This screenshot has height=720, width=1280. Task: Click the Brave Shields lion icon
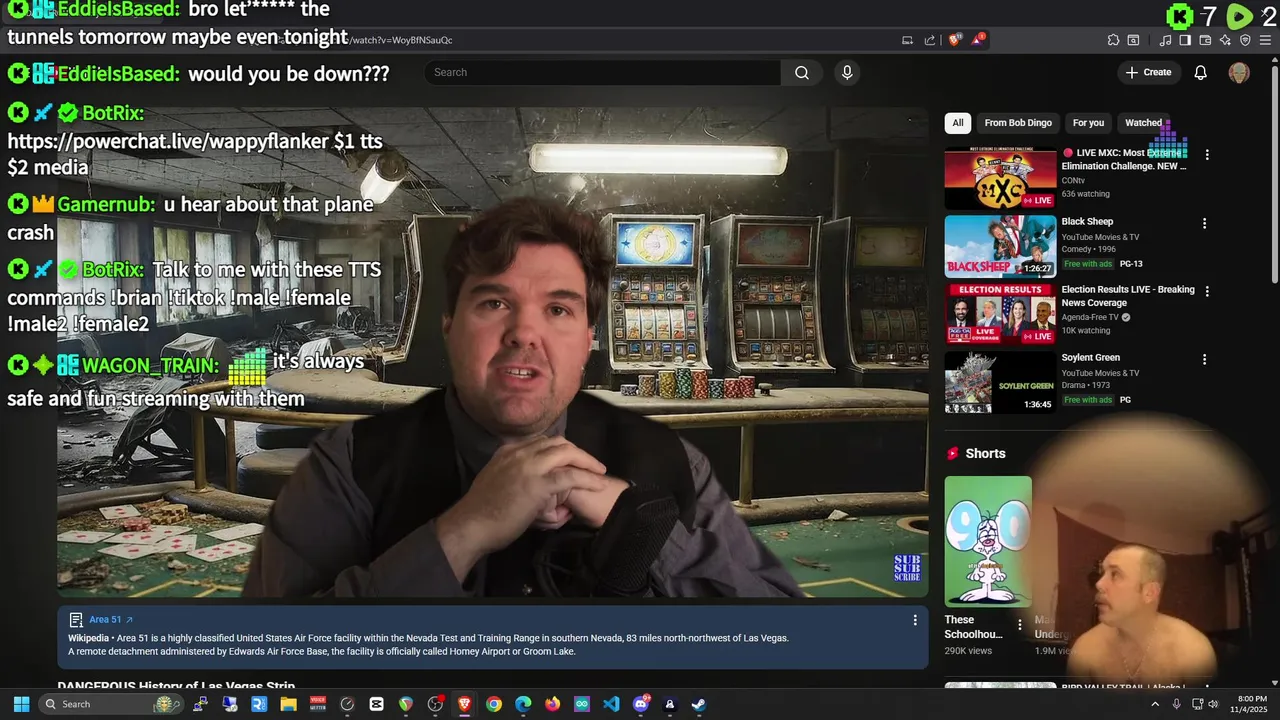tap(955, 40)
